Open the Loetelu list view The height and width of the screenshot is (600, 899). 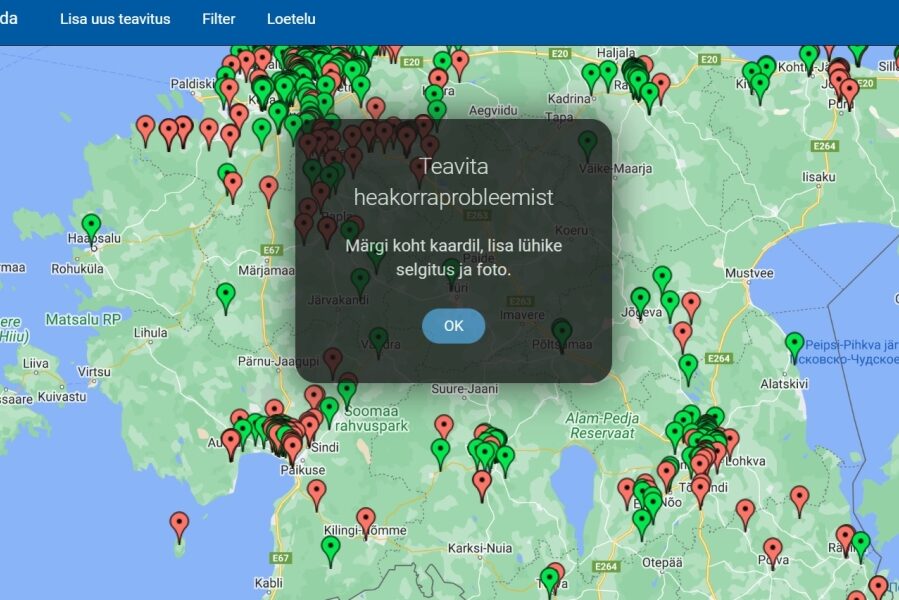[291, 19]
